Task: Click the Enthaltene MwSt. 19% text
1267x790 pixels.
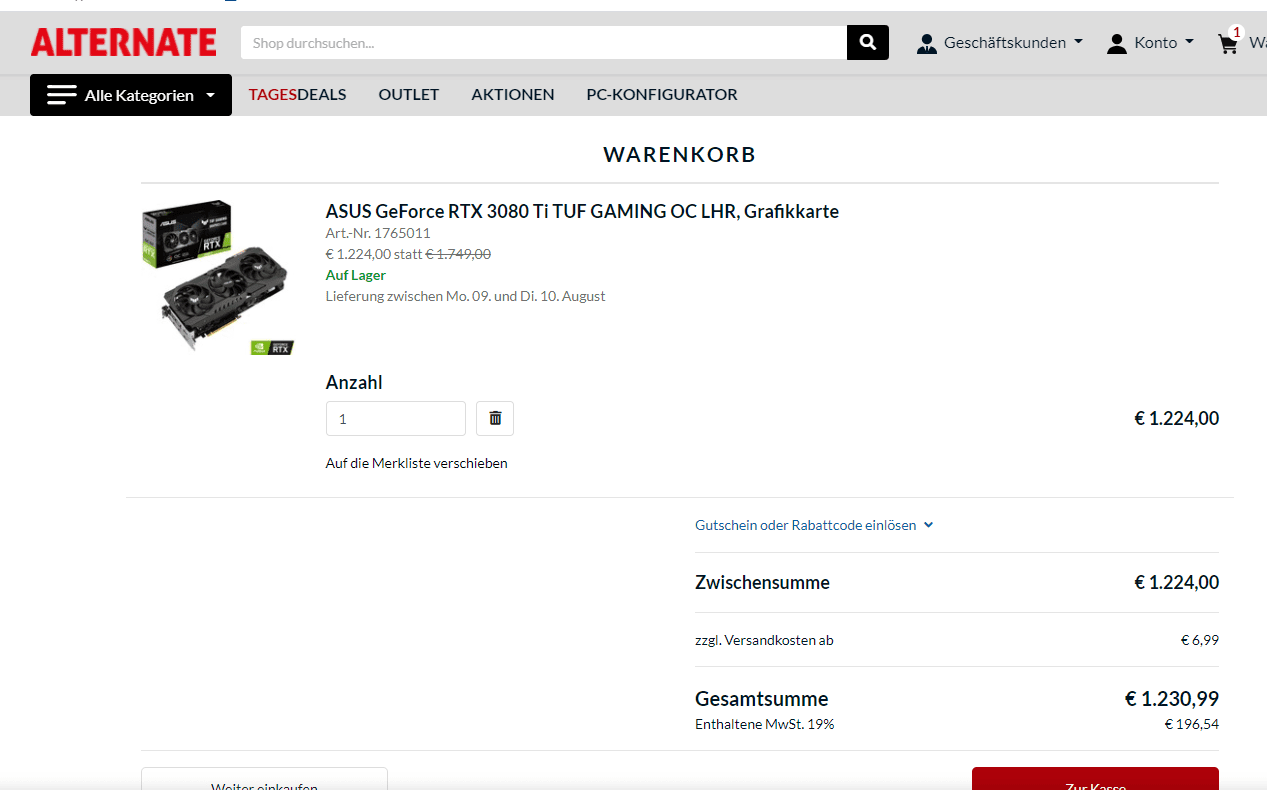Action: coord(765,724)
